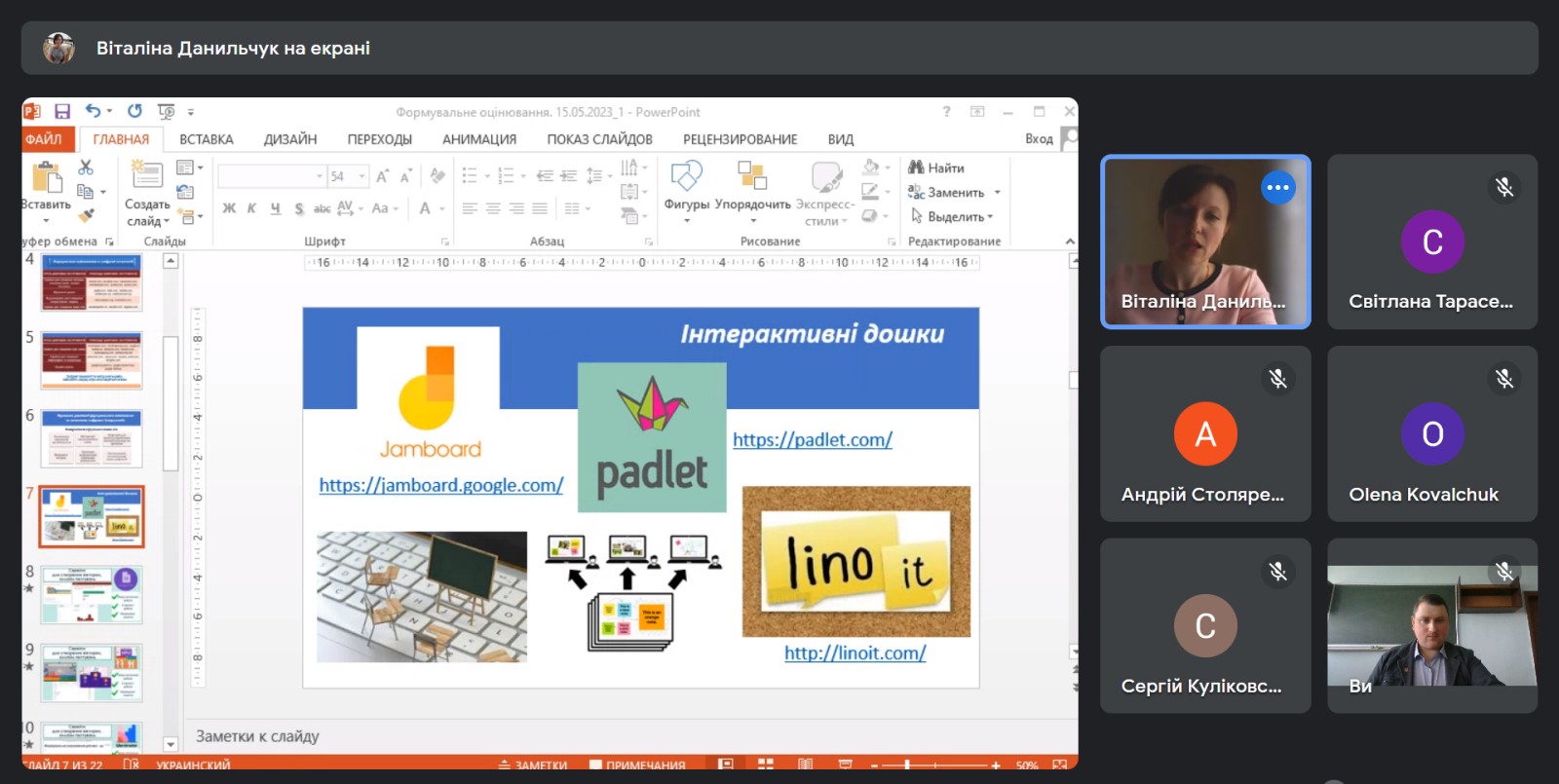Click the Cut scissors icon
The image size is (1559, 784).
tap(86, 168)
